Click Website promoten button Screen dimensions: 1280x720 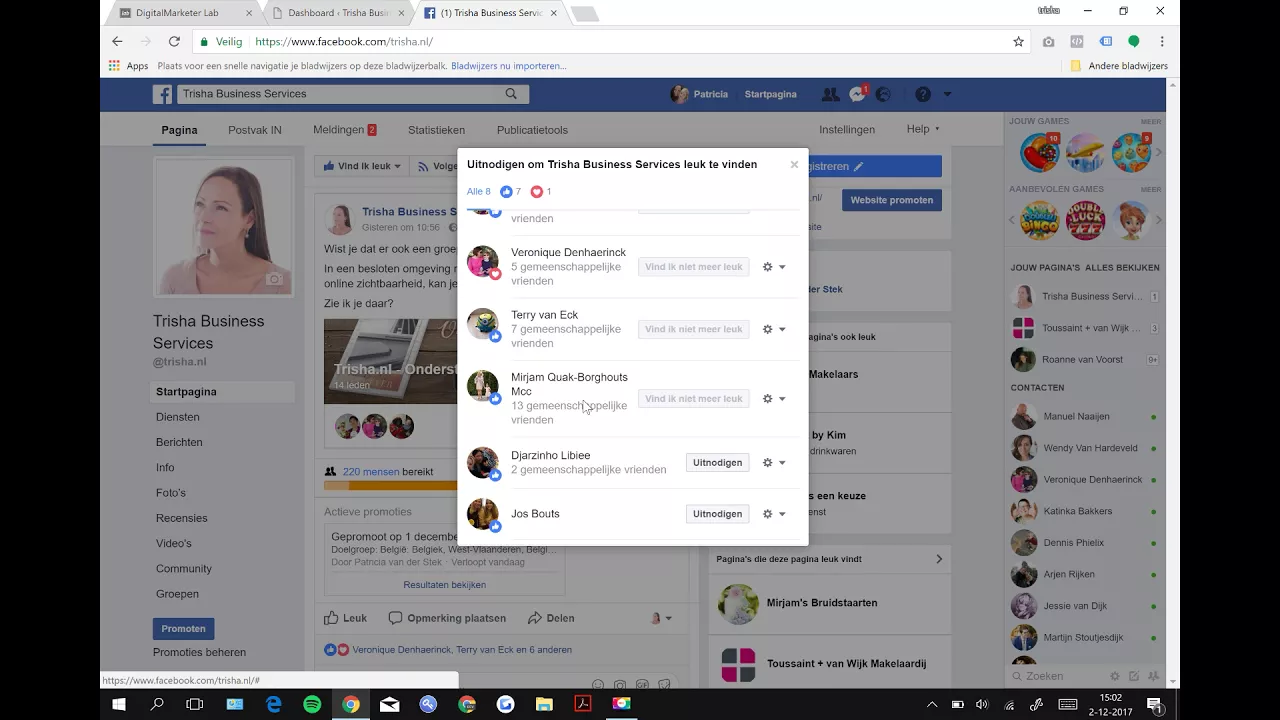pos(891,200)
